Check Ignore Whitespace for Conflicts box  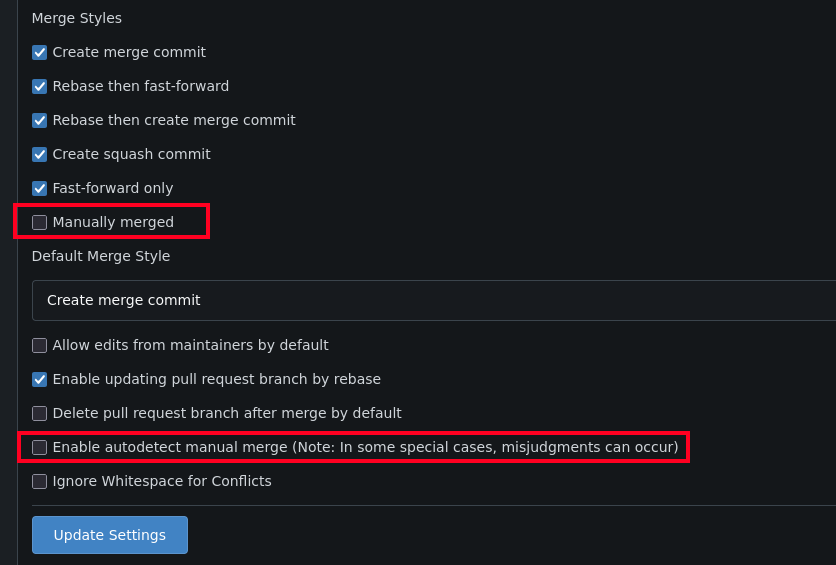40,481
